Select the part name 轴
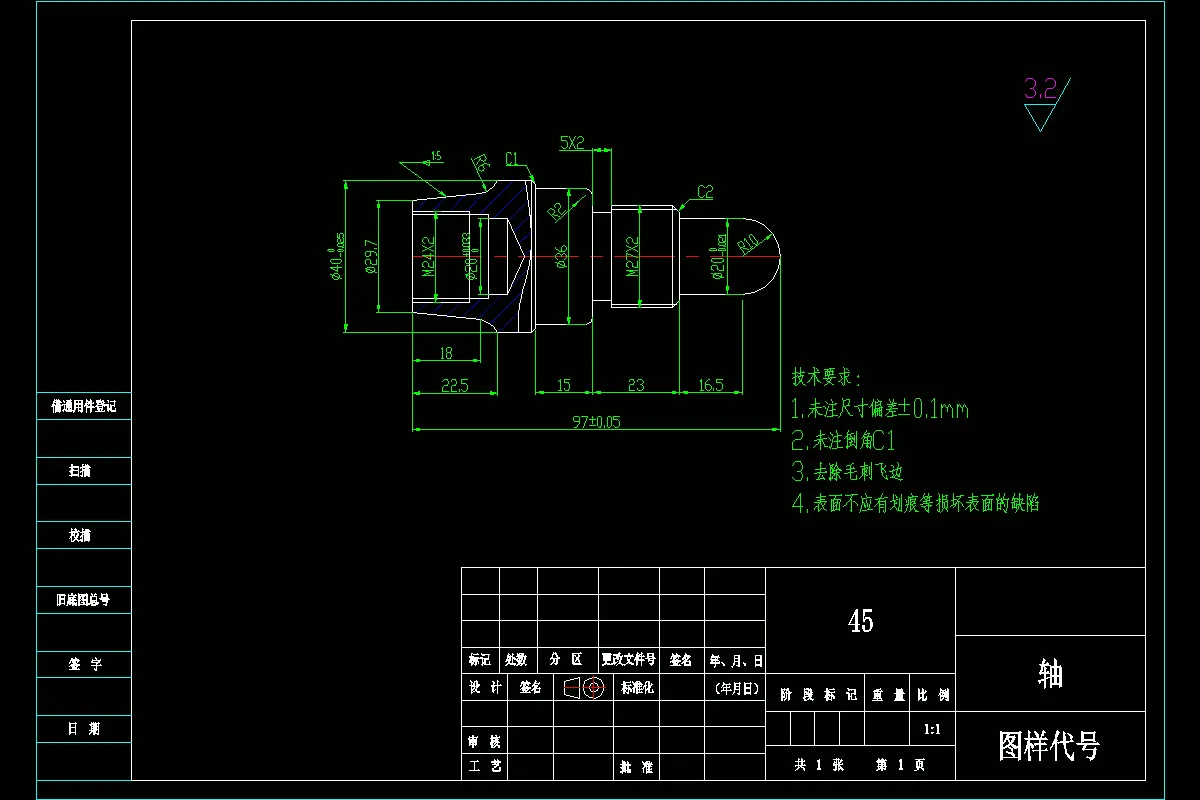This screenshot has width=1200, height=800. pos(1050,675)
